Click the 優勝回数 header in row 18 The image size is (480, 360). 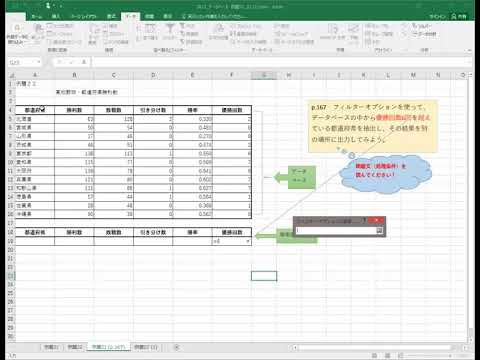point(232,232)
